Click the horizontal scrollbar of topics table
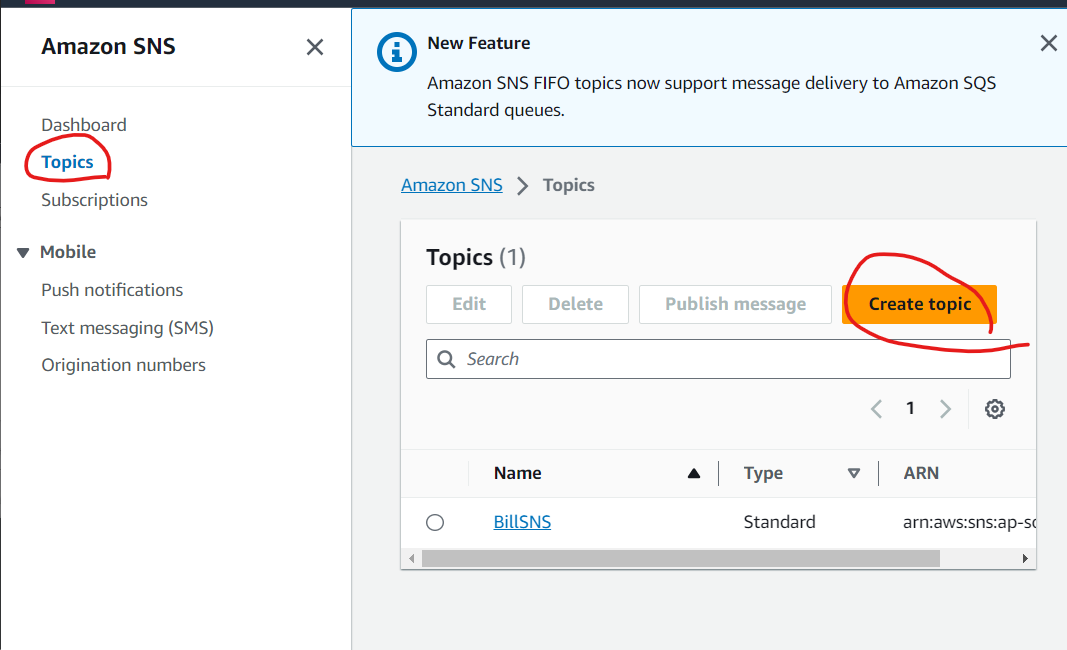Screen dimensions: 1067x650 coord(680,559)
